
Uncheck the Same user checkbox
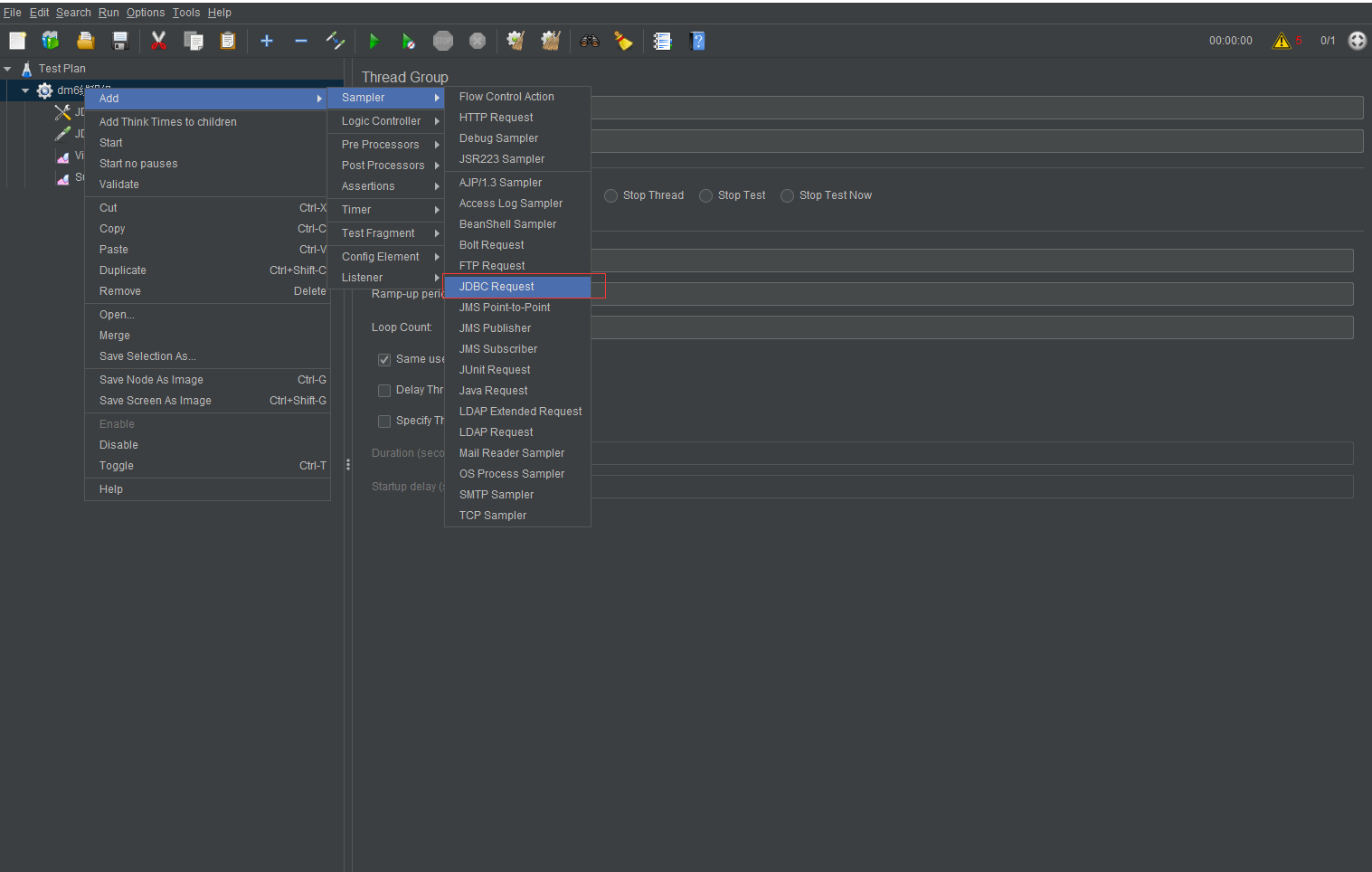tap(384, 360)
